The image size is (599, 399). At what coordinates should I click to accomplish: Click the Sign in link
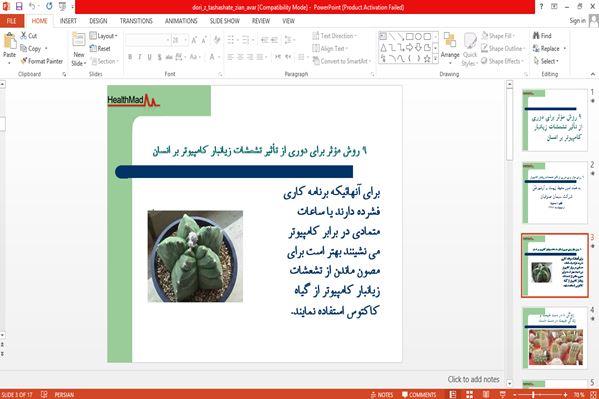(x=577, y=21)
